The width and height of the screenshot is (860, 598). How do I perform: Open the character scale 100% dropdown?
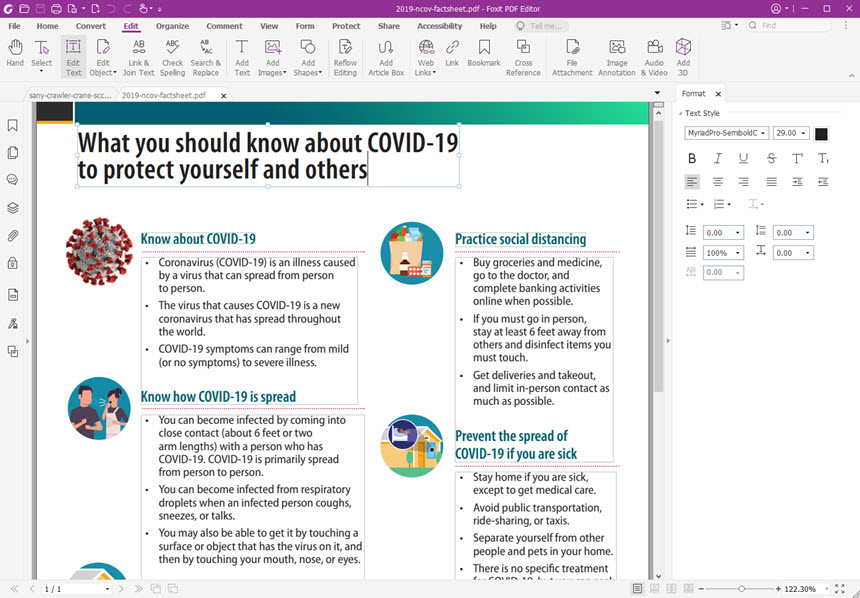click(738, 253)
